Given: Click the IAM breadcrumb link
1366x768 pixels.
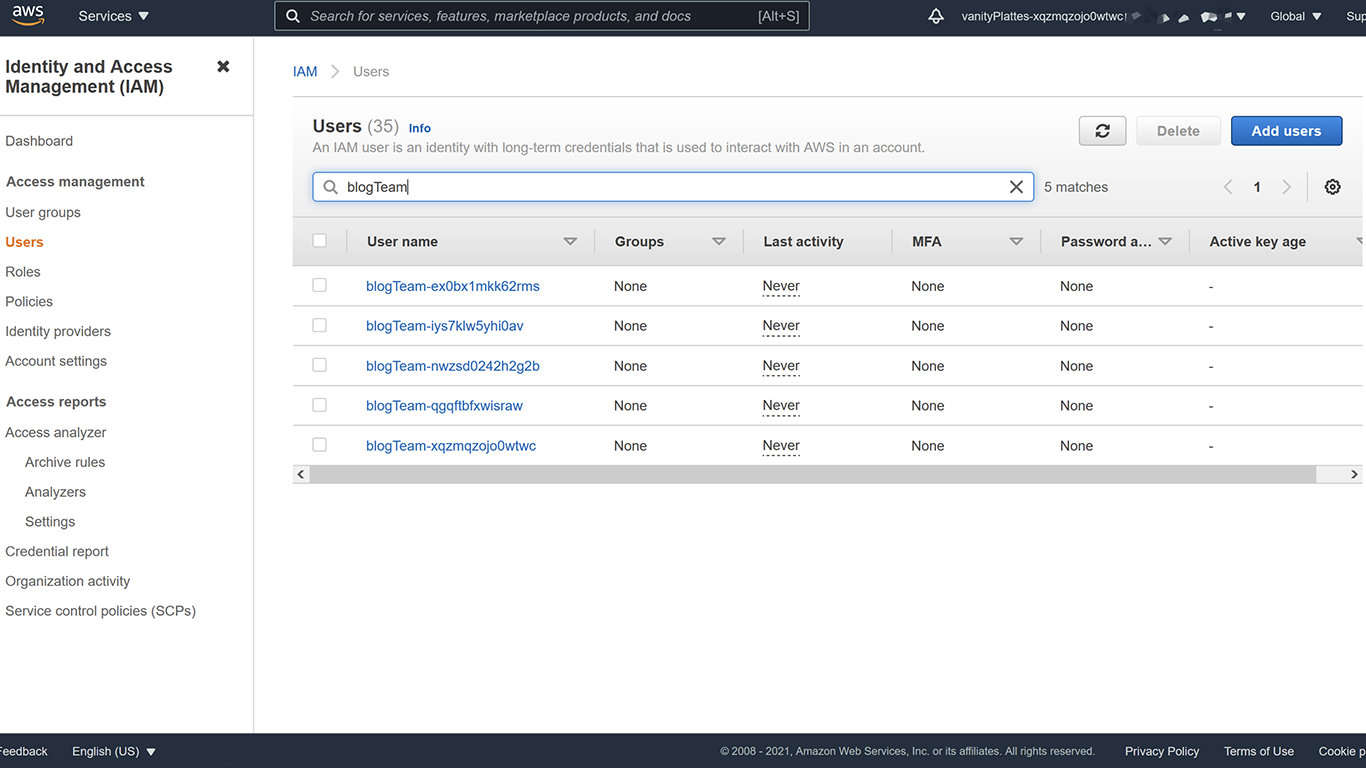Looking at the screenshot, I should tap(305, 72).
